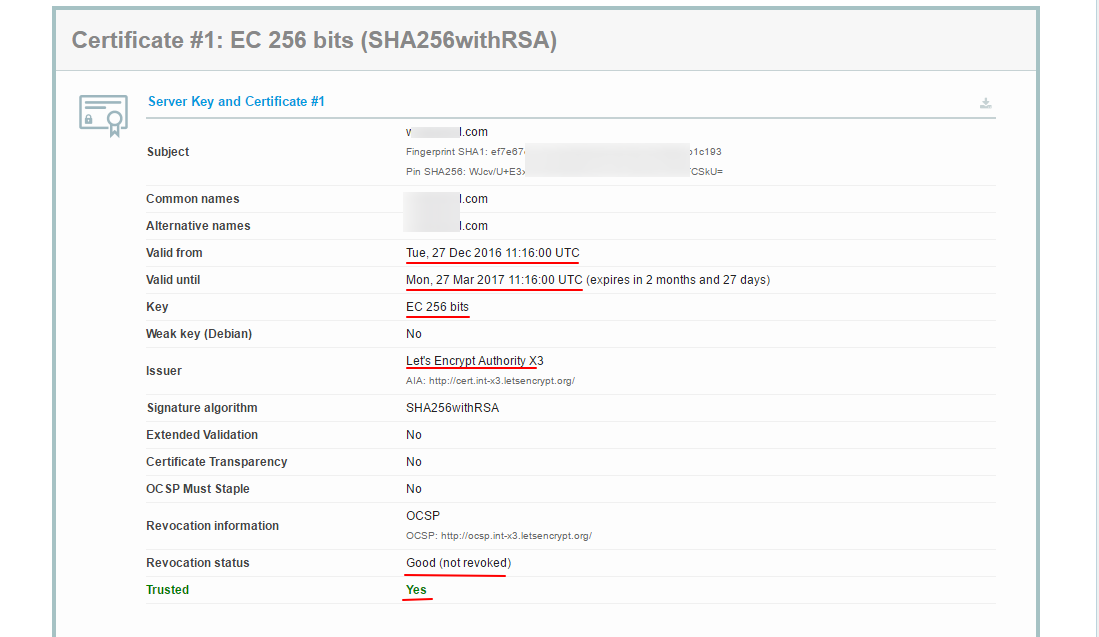Screen dimensions: 1099x637
Task: Click the green Trusted Yes value
Action: coord(416,590)
